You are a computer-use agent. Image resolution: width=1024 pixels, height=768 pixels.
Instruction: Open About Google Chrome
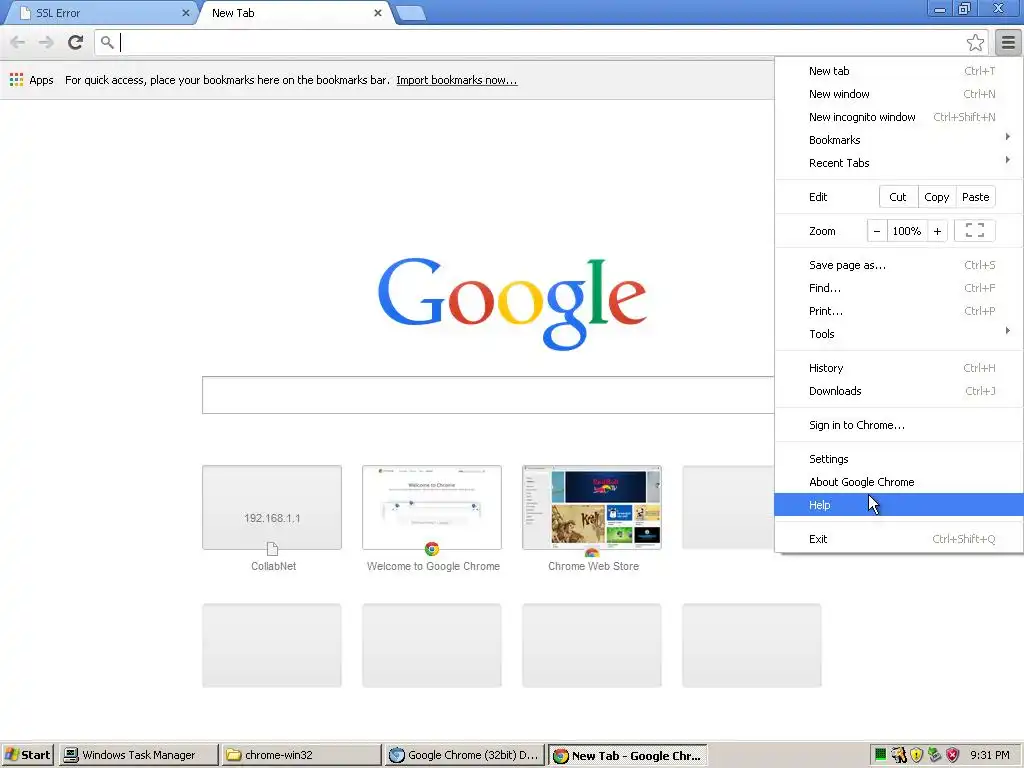point(899,481)
